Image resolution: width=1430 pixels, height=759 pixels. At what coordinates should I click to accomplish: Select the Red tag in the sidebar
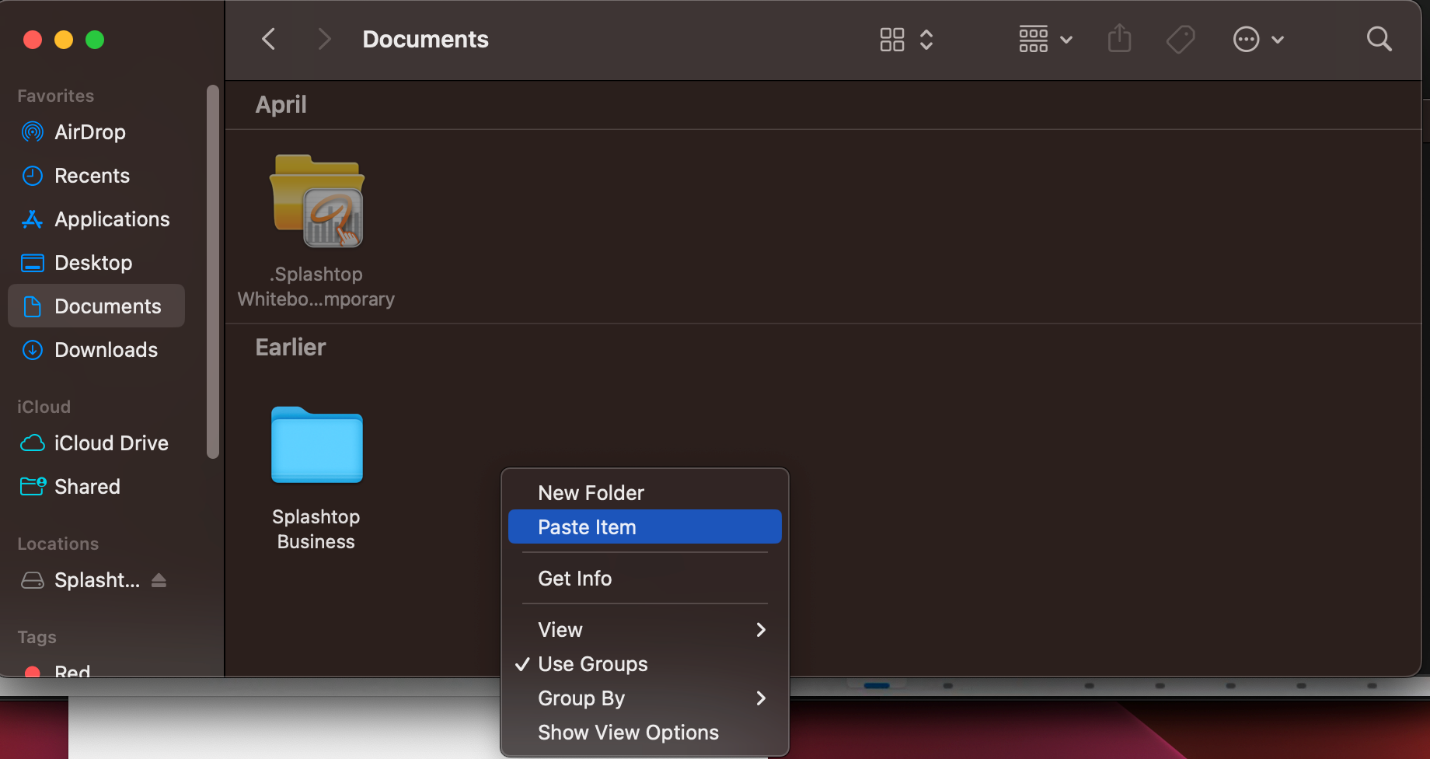pyautogui.click(x=68, y=671)
